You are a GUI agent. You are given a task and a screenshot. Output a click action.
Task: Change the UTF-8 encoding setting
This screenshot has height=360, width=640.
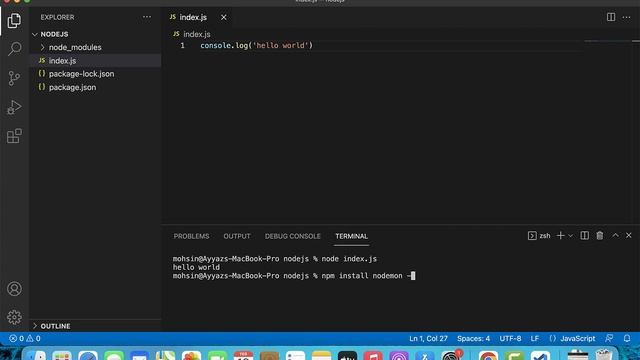click(510, 338)
